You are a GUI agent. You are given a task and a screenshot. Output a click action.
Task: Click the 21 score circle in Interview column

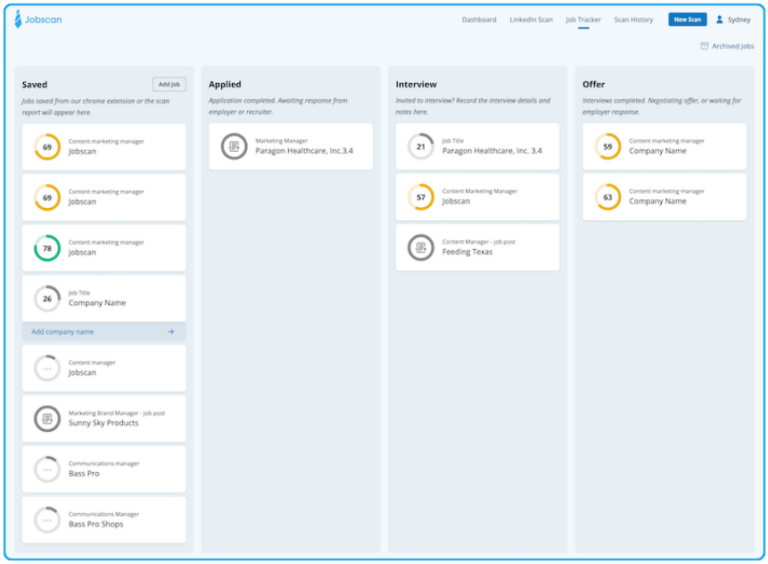click(x=421, y=147)
